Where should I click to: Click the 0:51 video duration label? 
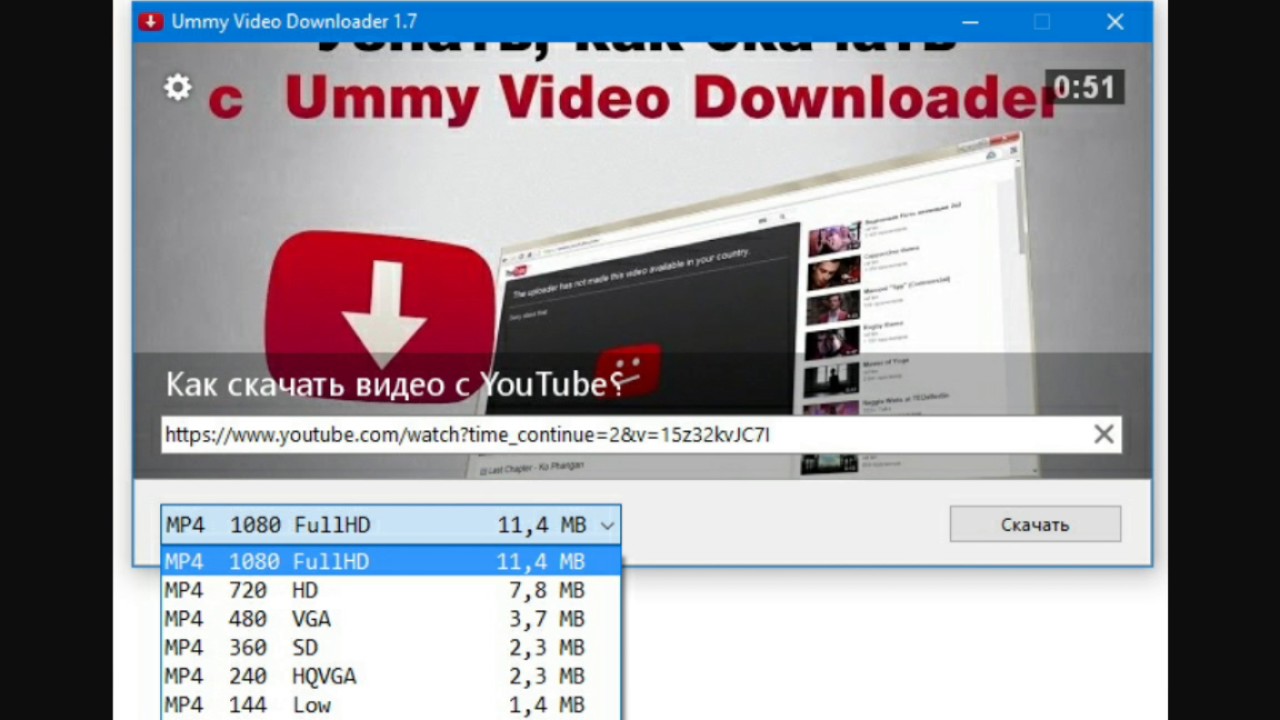[x=1084, y=87]
